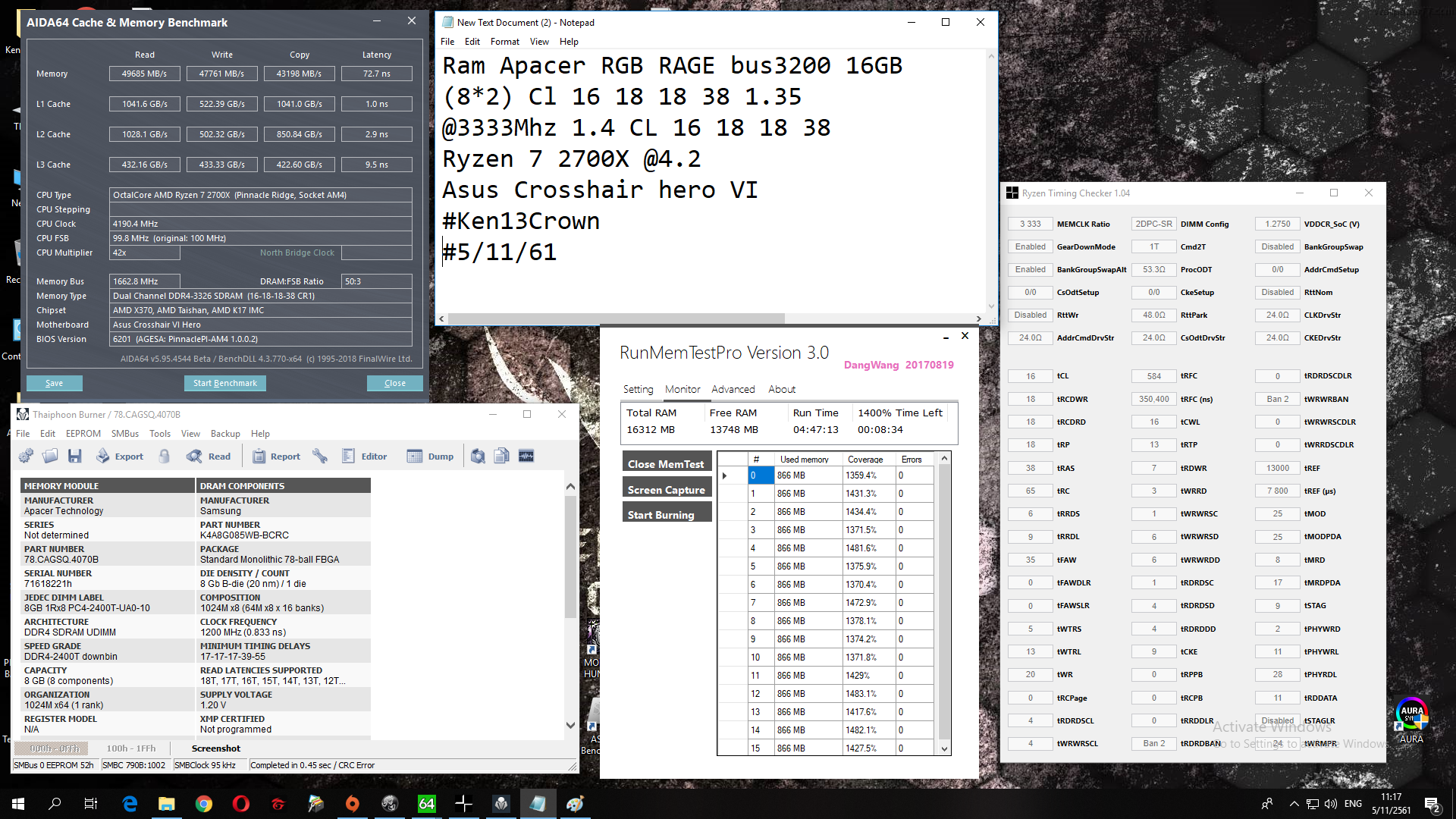Screen dimensions: 1456x819
Task: Select the 100h - 1FFh tab in Thaiphoon Burner
Action: coord(130,748)
